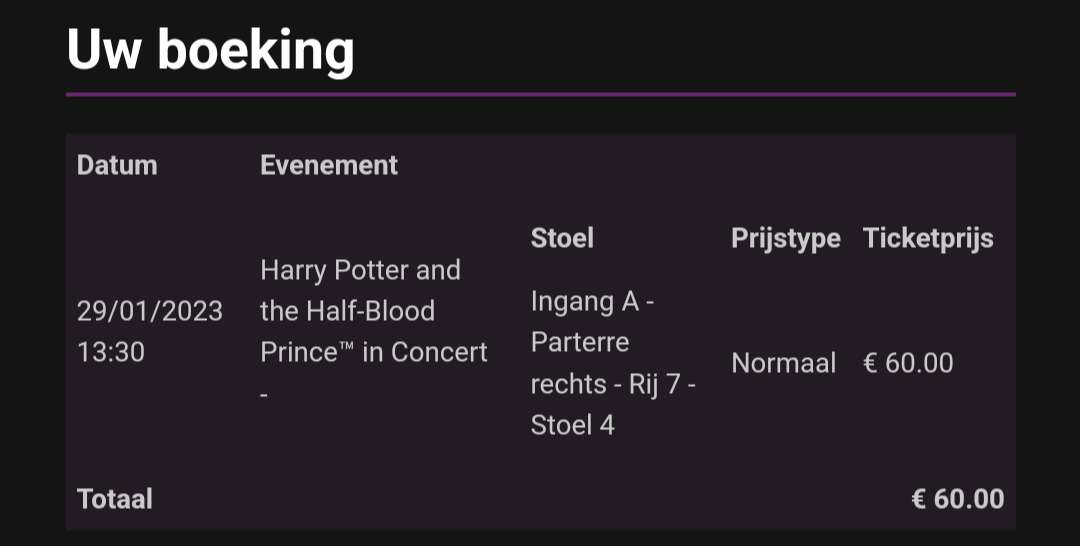
Task: Click the purple divider line under heading
Action: 541,94
